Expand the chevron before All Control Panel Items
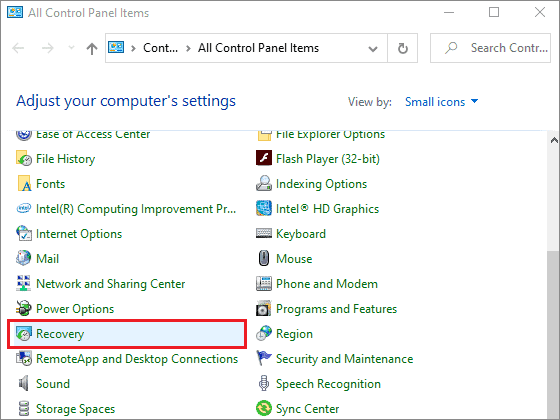Image resolution: width=560 pixels, height=420 pixels. tap(189, 48)
